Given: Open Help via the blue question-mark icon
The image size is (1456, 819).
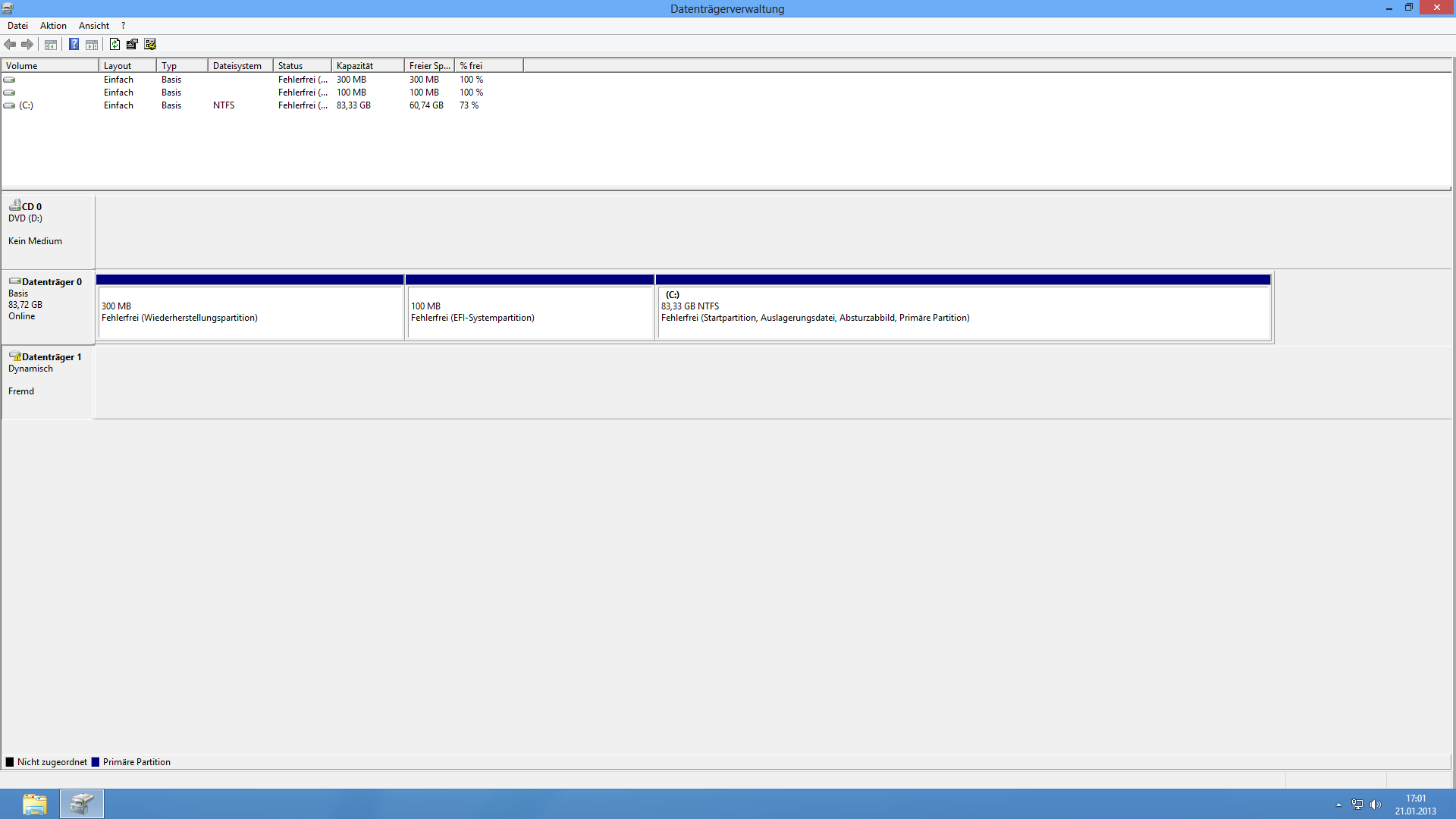Looking at the screenshot, I should [x=74, y=45].
